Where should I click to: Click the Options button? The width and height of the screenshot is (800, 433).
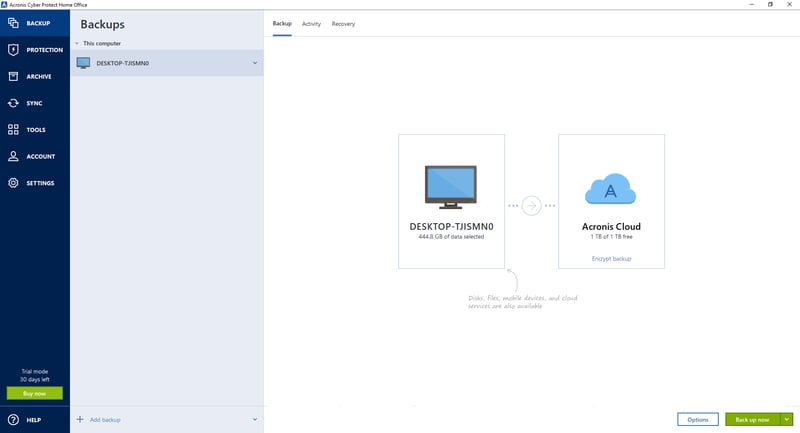[x=697, y=419]
